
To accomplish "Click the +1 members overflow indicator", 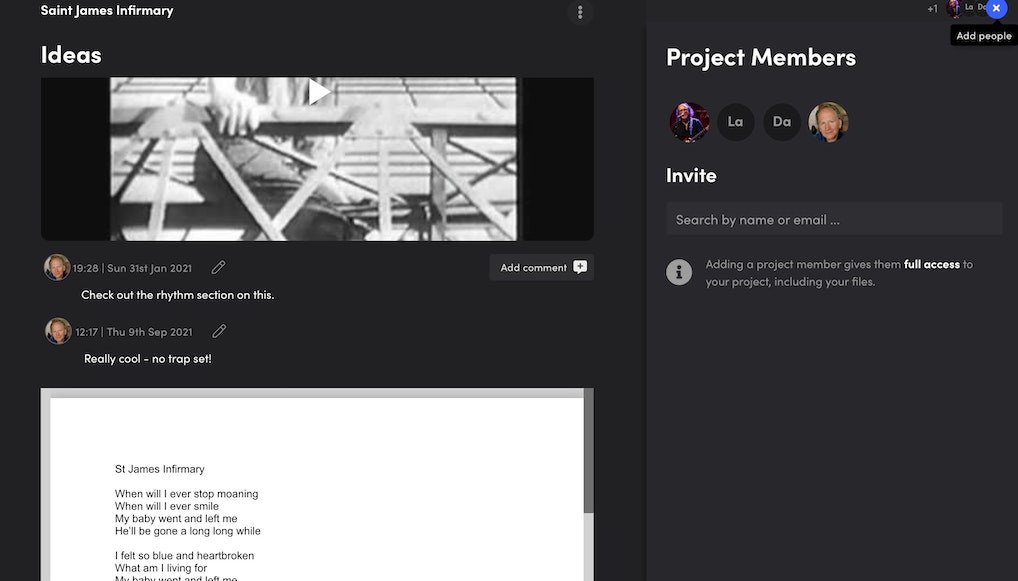I will pos(932,9).
